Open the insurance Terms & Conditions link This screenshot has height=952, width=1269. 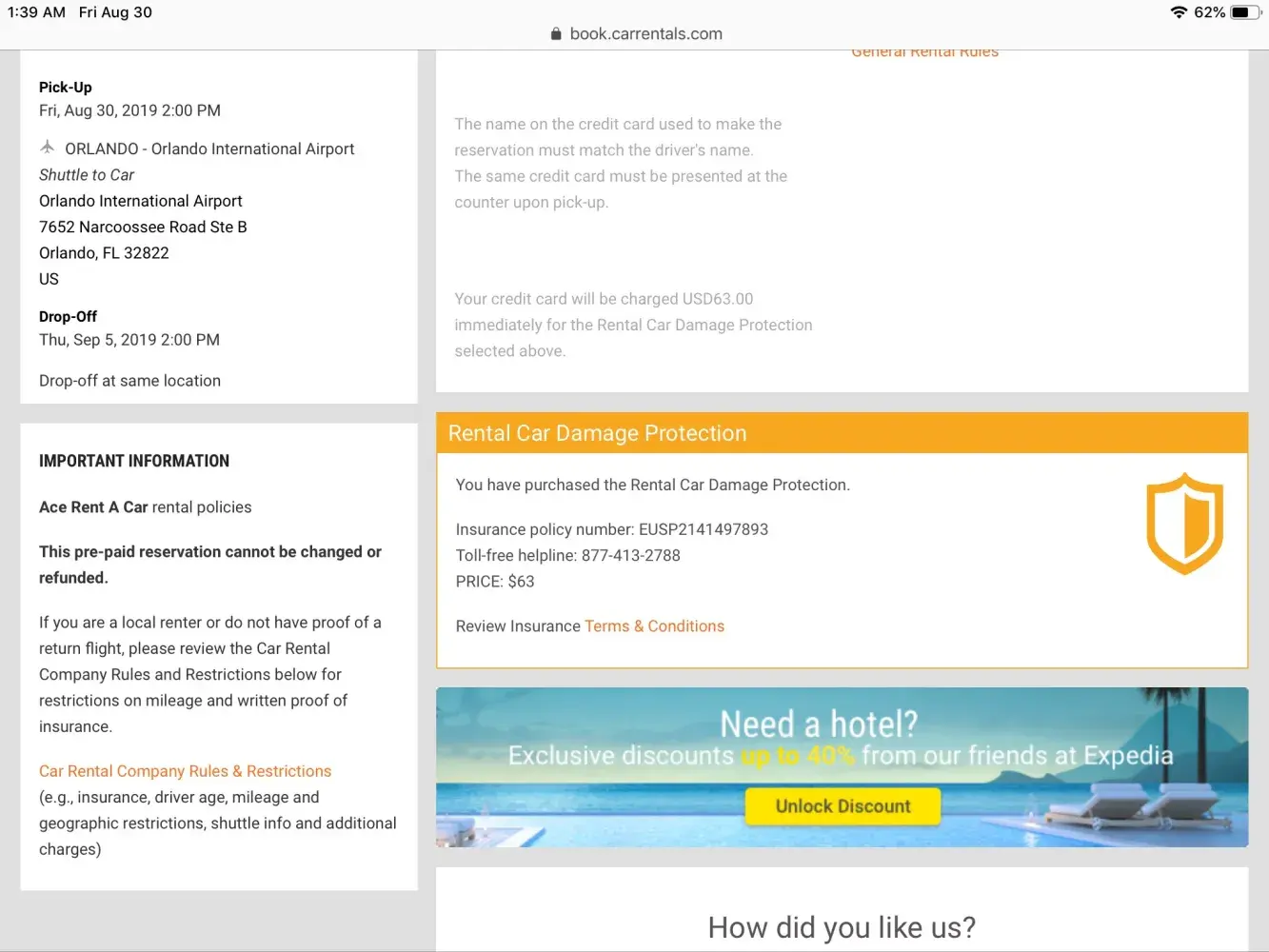654,626
